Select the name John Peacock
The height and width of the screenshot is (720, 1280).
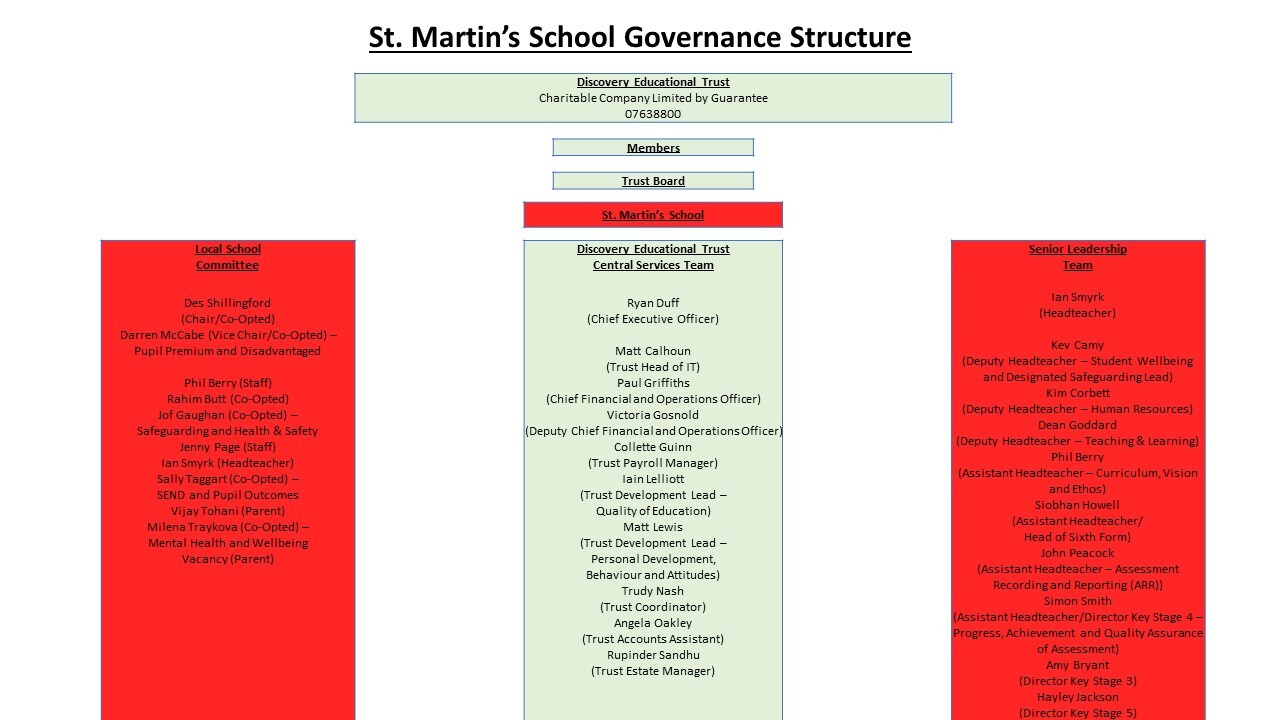pyautogui.click(x=1078, y=553)
